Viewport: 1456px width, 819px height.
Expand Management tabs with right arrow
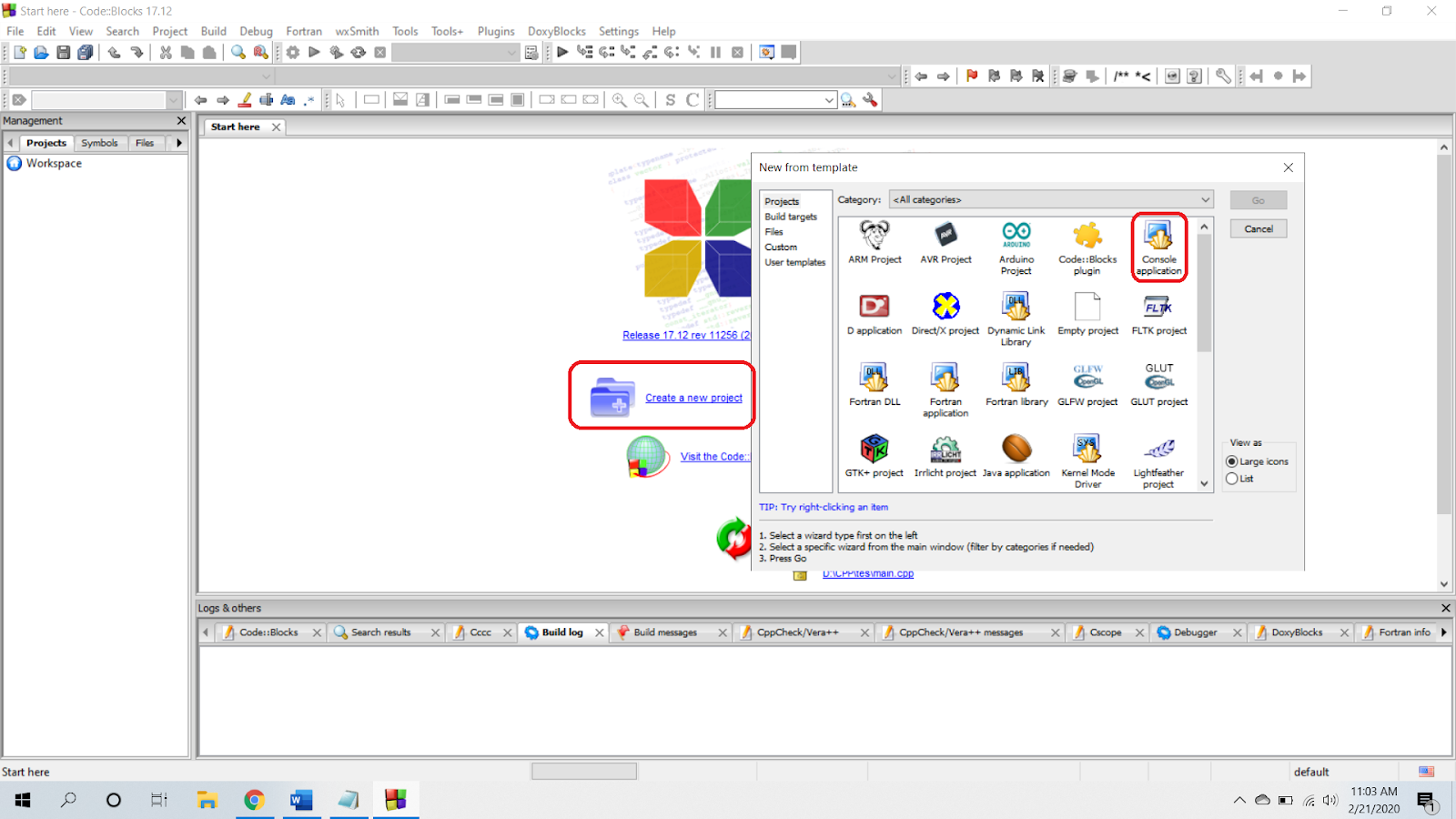(179, 143)
